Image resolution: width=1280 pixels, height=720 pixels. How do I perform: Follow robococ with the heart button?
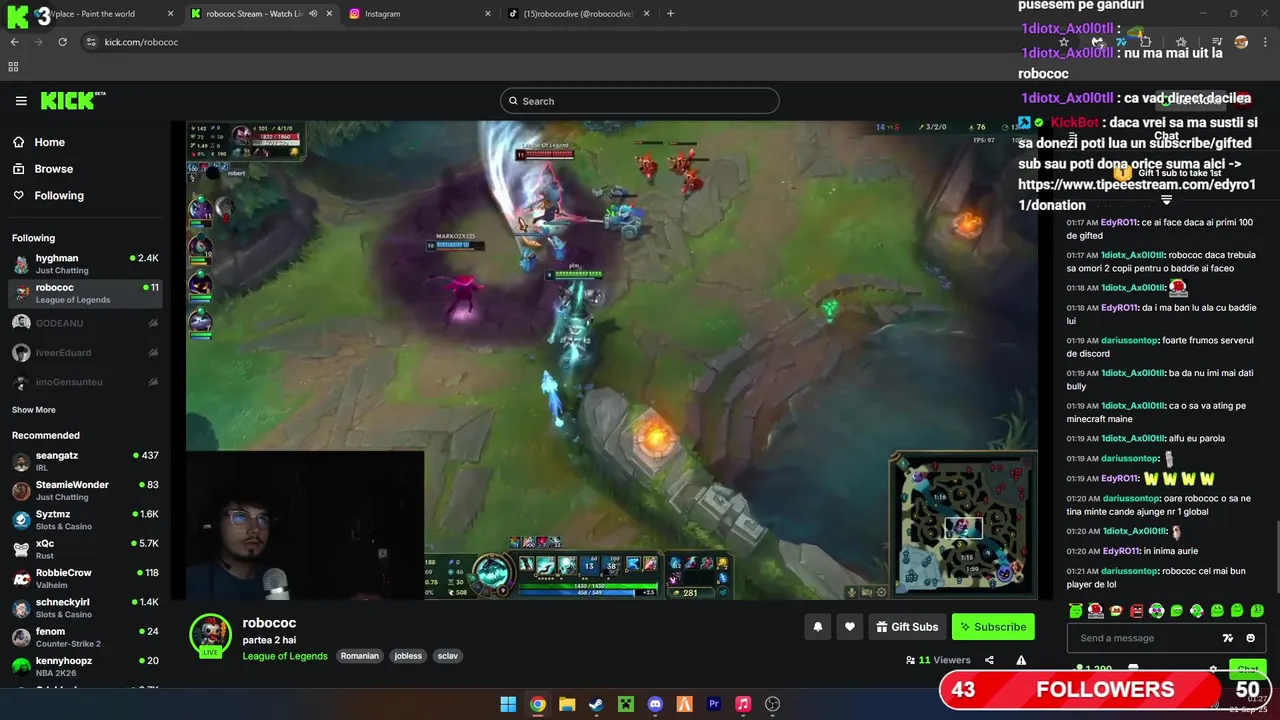(850, 627)
